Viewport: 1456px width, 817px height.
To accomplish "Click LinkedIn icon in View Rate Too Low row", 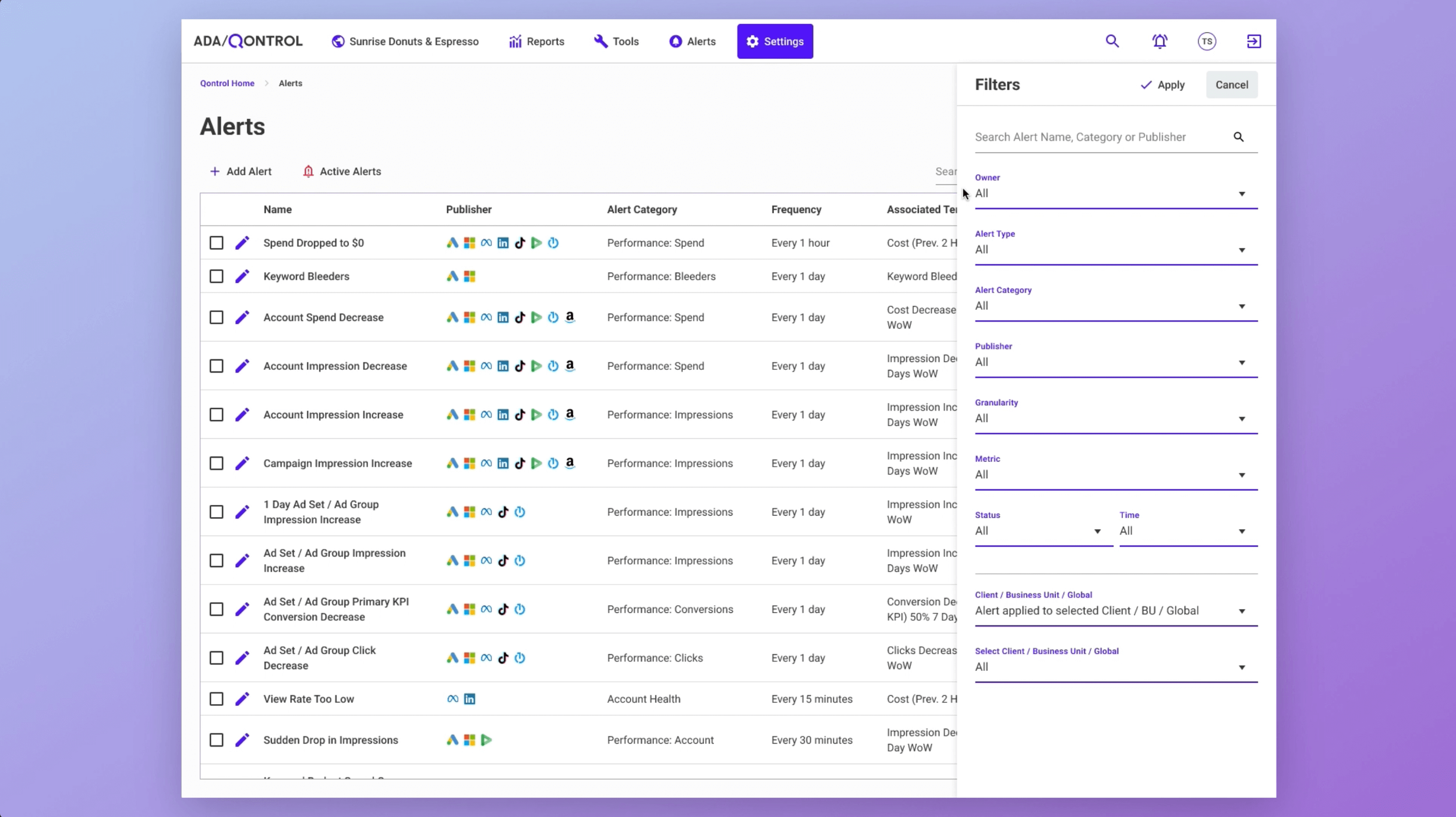I will [469, 699].
